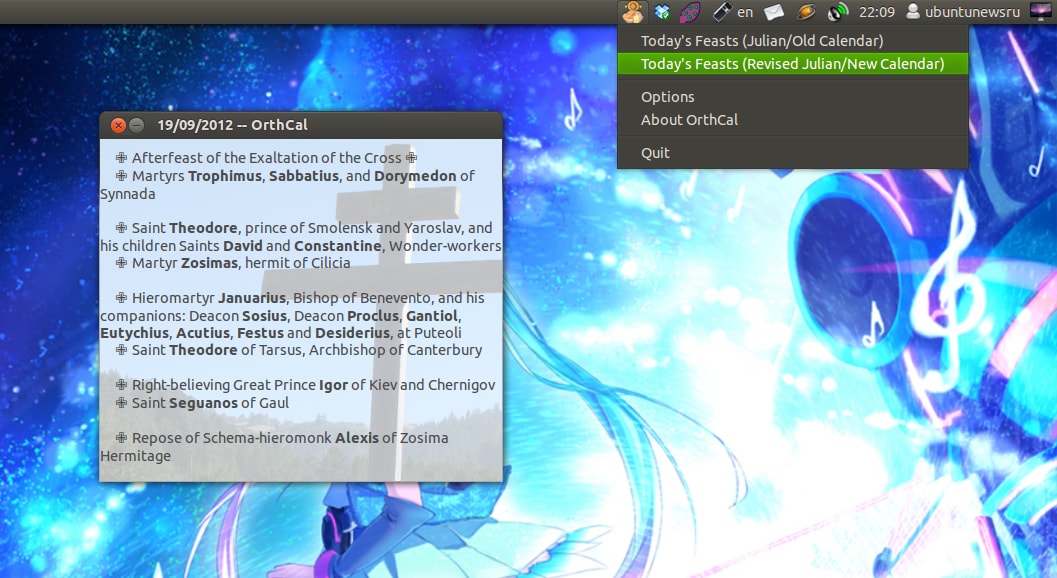Click the text 'Archbishop of Canterbury'
The image size is (1057, 578).
[x=396, y=350]
